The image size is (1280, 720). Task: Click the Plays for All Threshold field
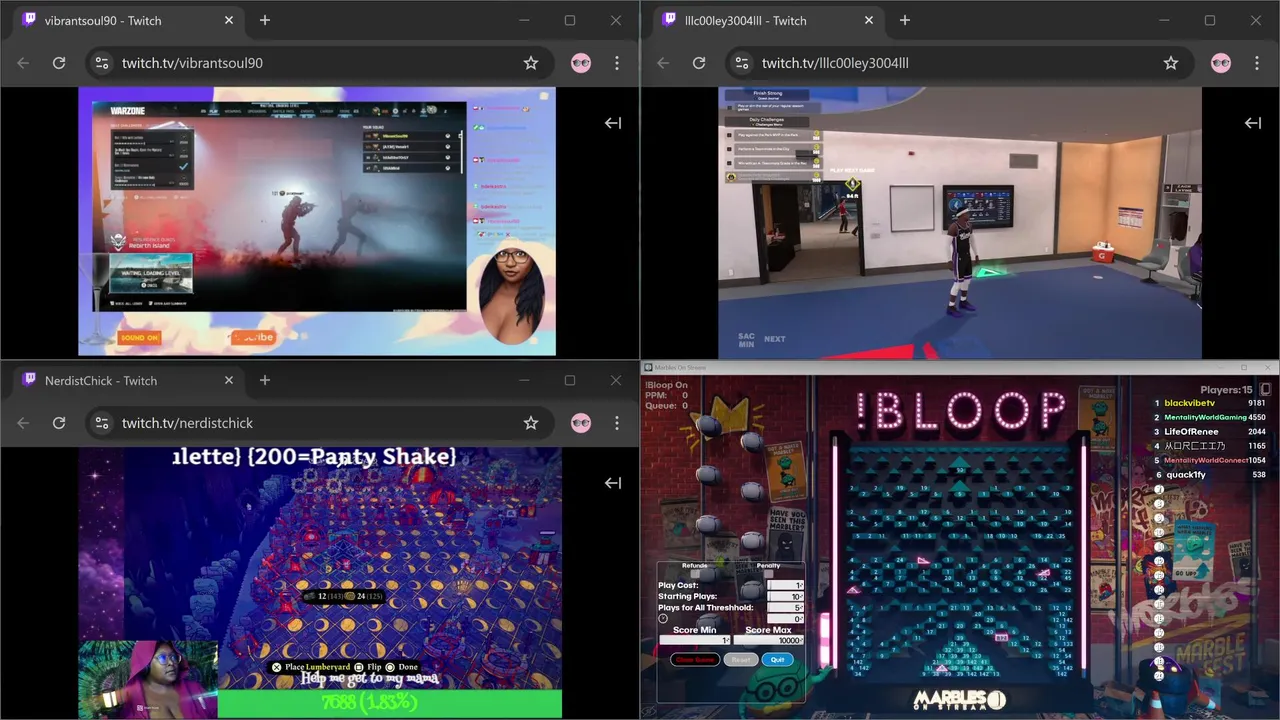coord(785,607)
